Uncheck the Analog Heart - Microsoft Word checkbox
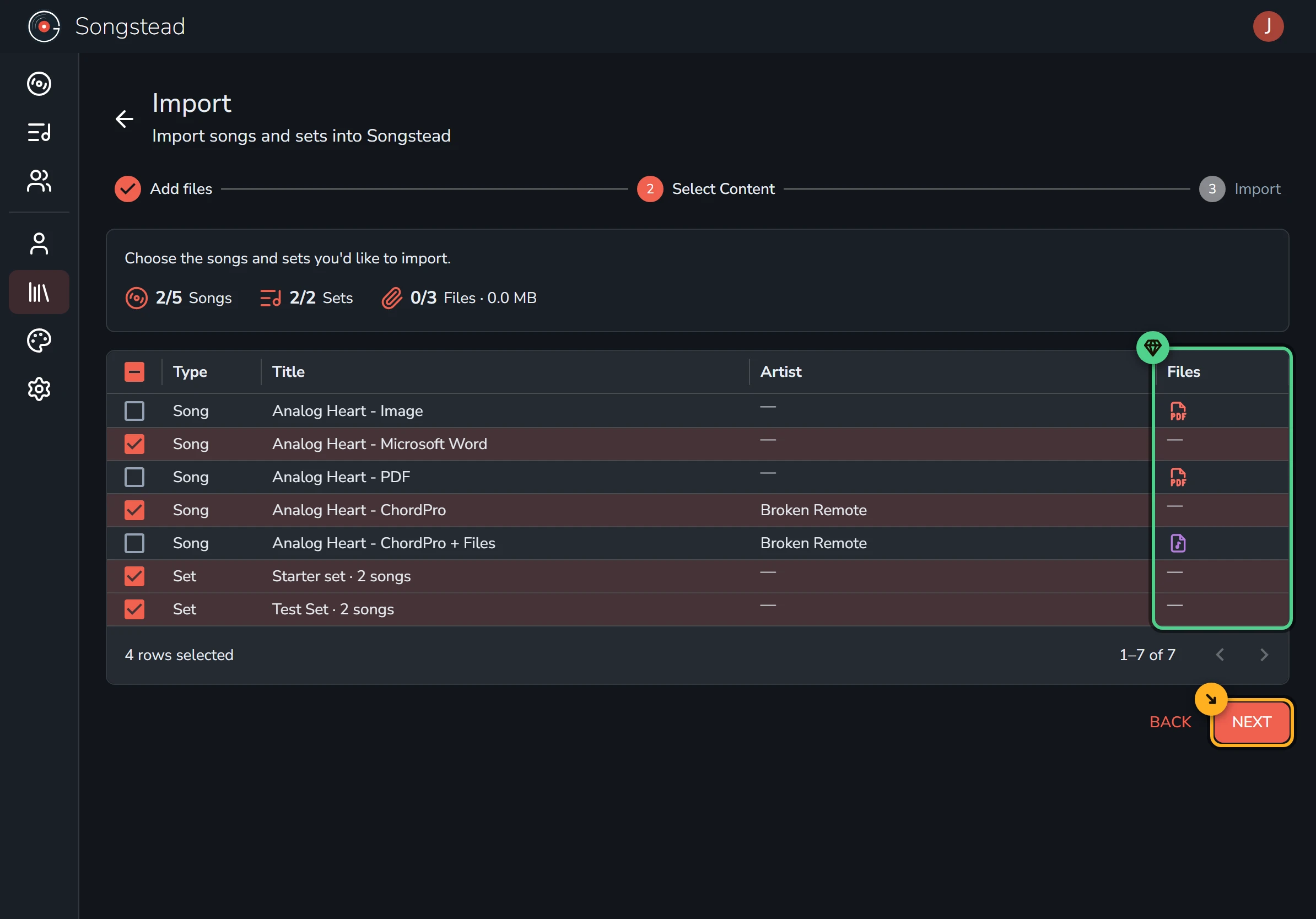 134,444
